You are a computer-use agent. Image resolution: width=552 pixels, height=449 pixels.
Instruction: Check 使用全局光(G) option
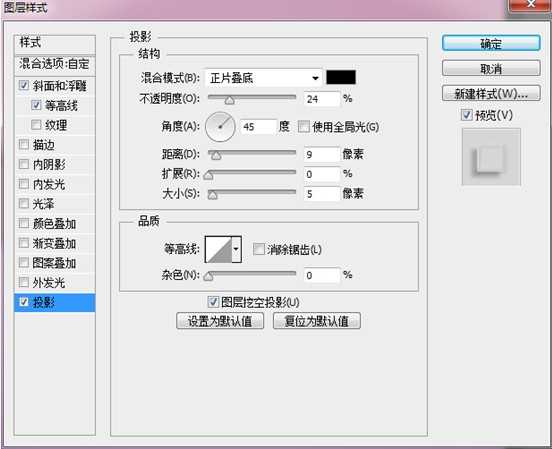pyautogui.click(x=303, y=126)
